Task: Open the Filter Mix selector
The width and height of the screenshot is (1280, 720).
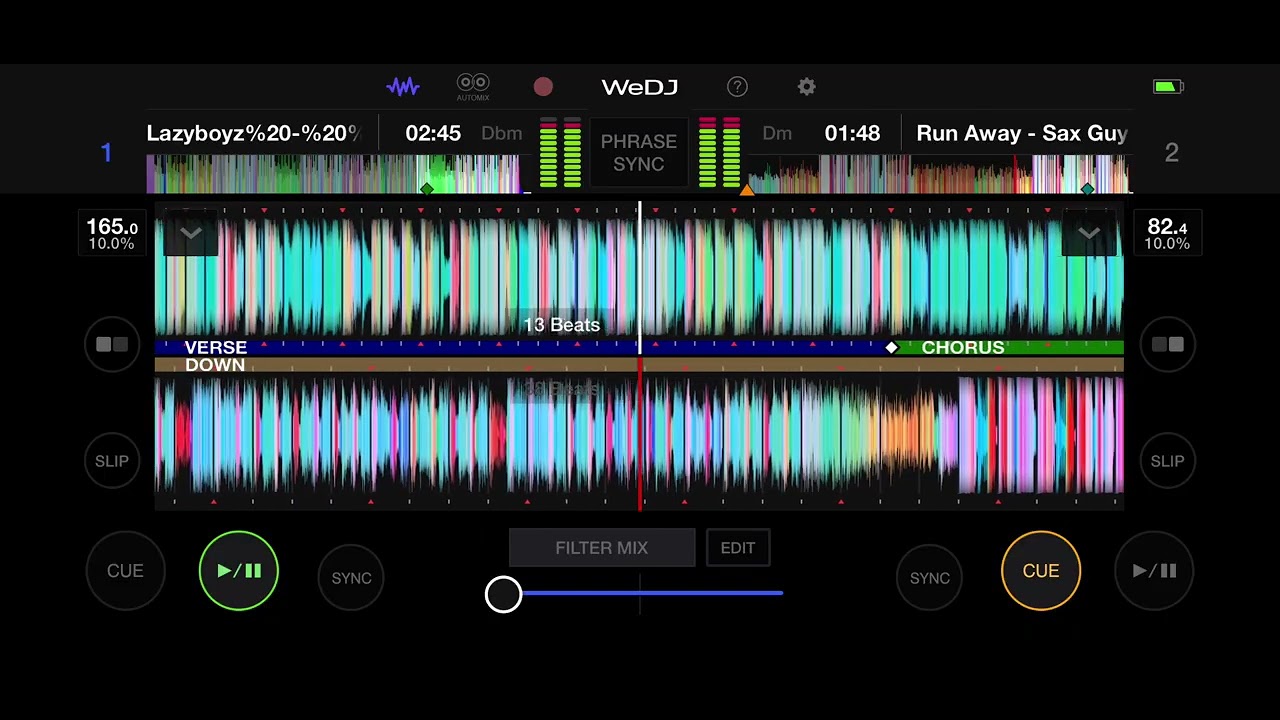Action: click(x=602, y=548)
